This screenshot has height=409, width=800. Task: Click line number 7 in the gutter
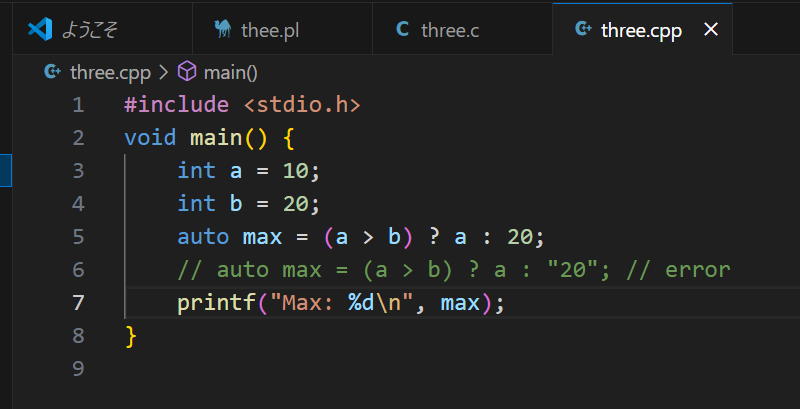click(x=78, y=303)
